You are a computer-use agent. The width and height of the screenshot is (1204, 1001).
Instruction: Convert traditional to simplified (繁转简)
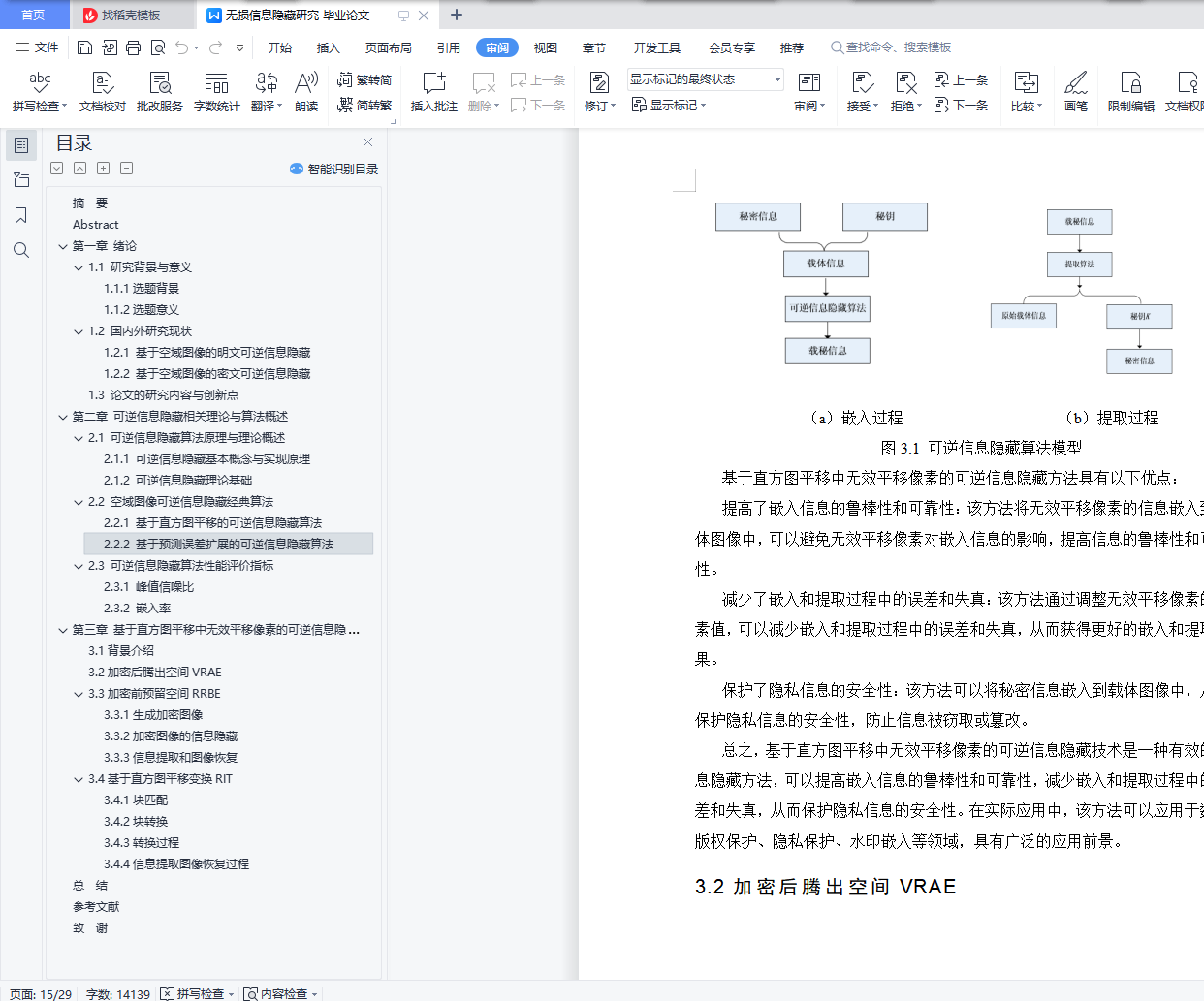coord(364,80)
